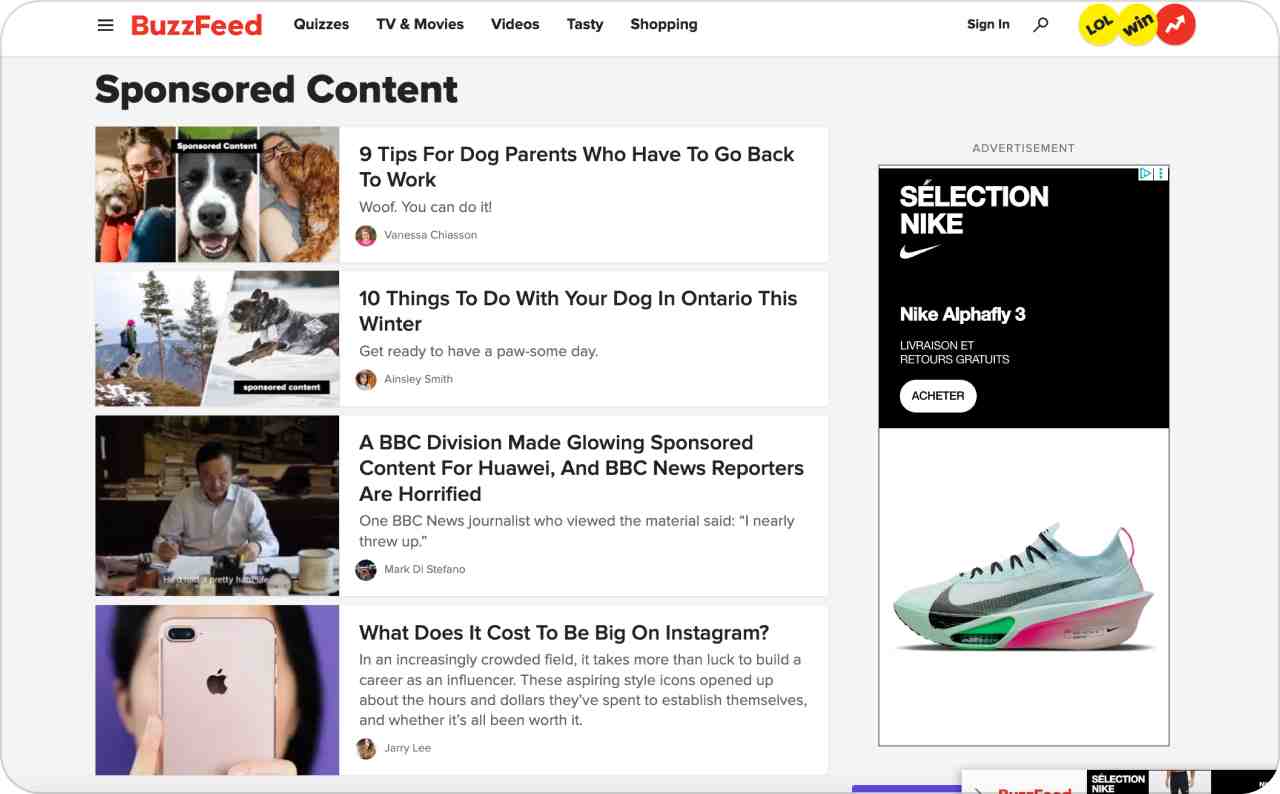Select the red trending arrow badge
Viewport: 1280px width, 794px height.
(x=1172, y=25)
